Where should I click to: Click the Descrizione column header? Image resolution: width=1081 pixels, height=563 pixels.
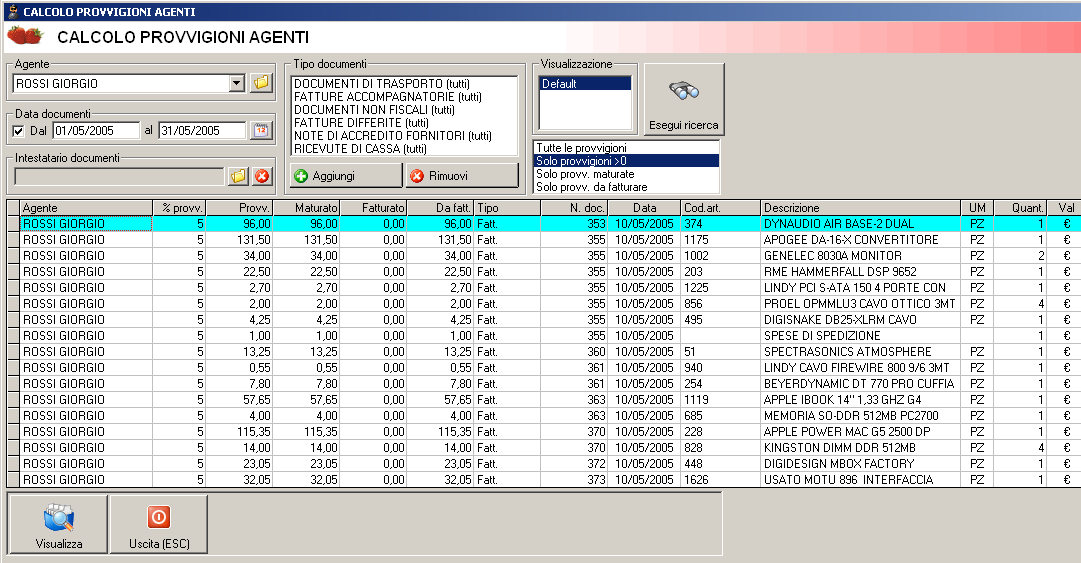(x=860, y=207)
